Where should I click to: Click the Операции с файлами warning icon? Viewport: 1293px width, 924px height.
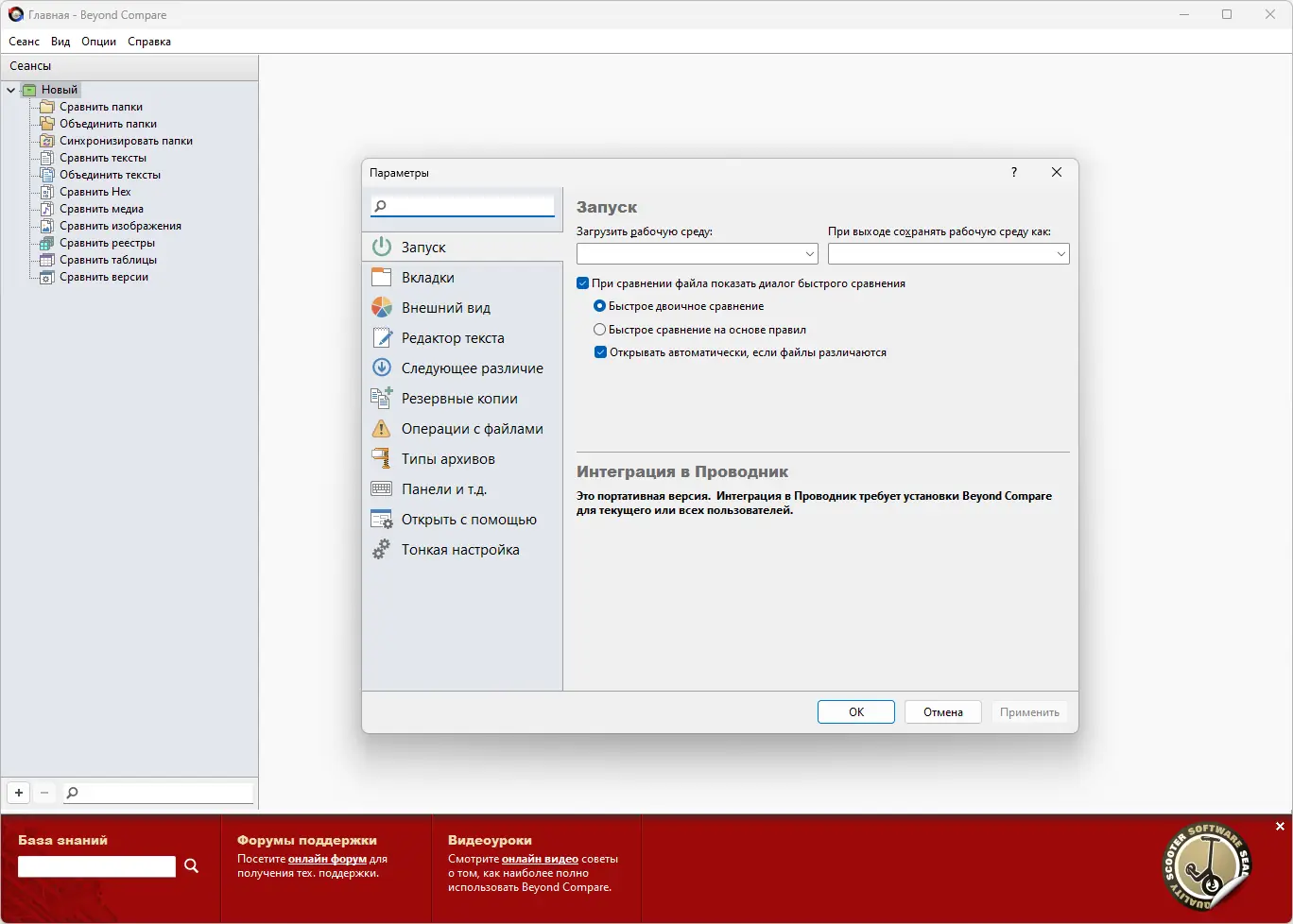pos(382,428)
